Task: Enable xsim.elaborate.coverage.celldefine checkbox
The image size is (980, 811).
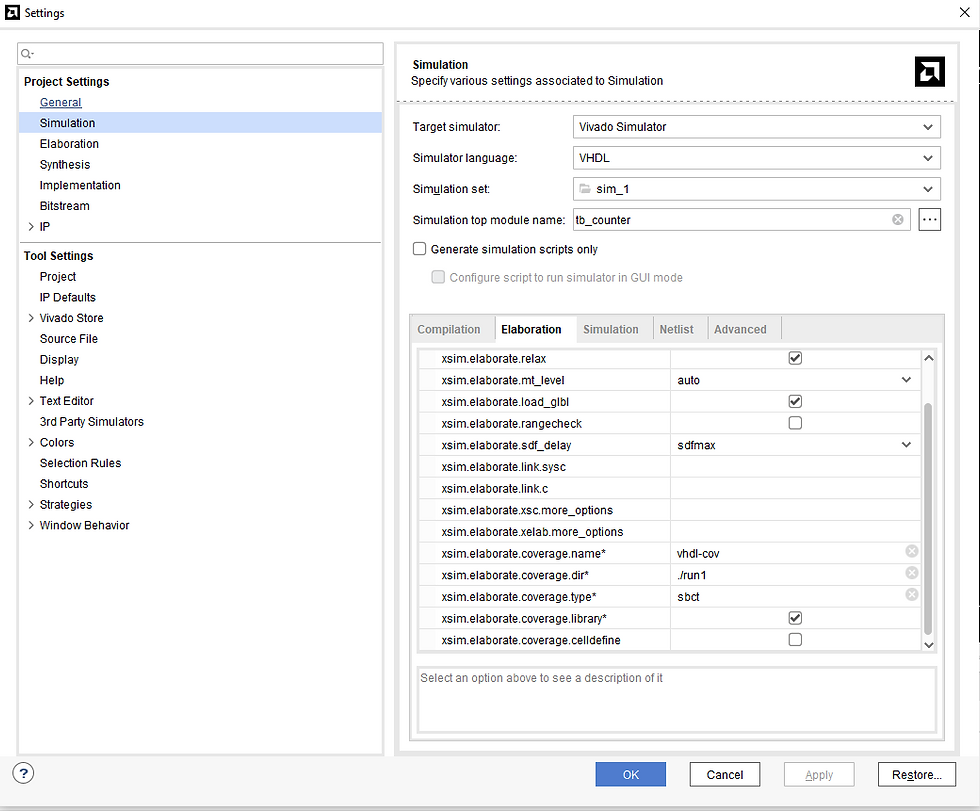Action: pos(795,639)
